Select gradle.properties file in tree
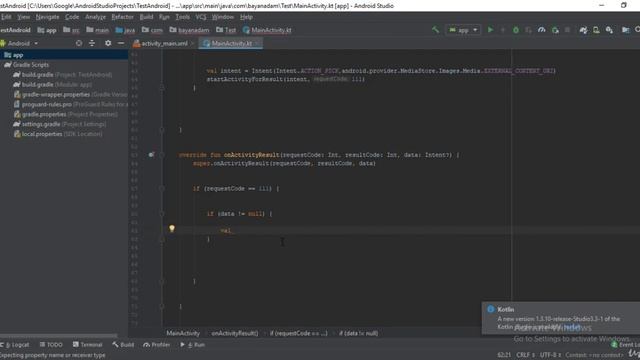The height and width of the screenshot is (360, 640). coord(66,114)
